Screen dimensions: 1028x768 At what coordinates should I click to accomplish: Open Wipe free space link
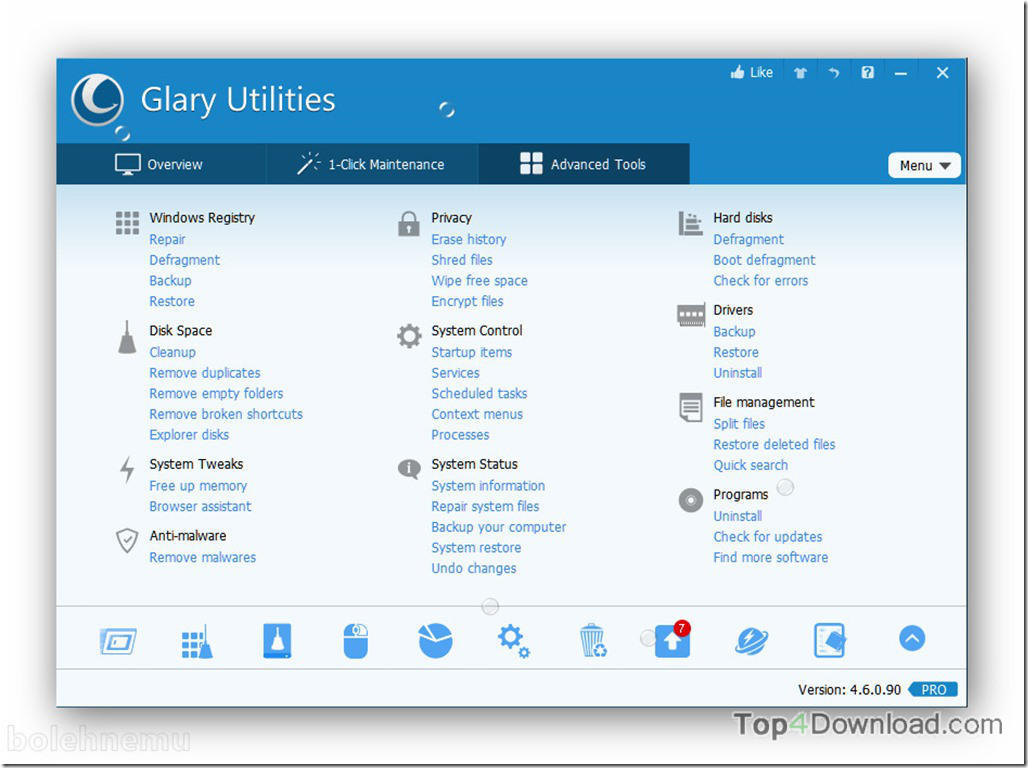click(x=479, y=281)
